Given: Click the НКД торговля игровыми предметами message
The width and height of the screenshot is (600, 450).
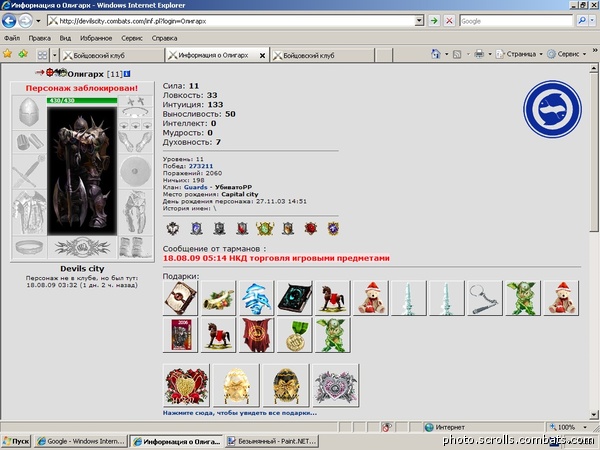Looking at the screenshot, I should [276, 258].
